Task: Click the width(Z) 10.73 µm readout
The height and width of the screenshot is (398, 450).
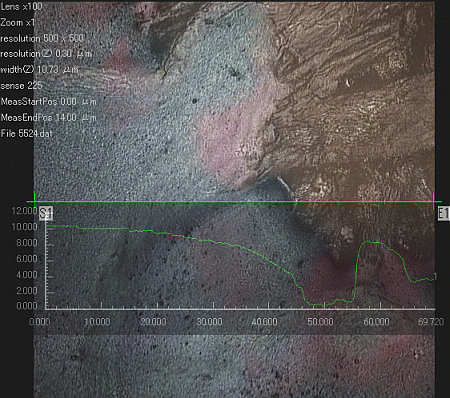Action: (39, 70)
